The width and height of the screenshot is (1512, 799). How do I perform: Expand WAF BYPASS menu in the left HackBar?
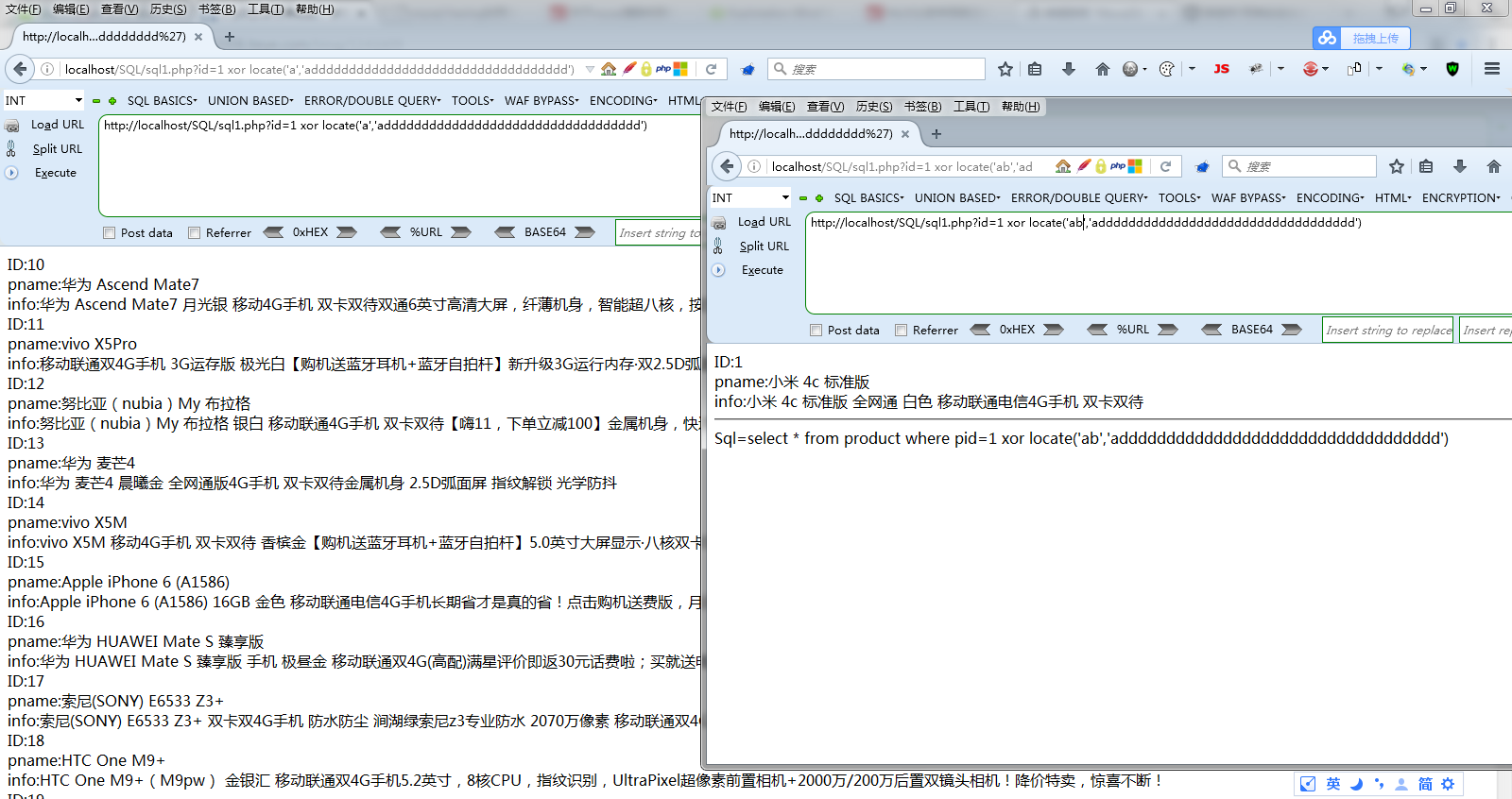click(541, 100)
